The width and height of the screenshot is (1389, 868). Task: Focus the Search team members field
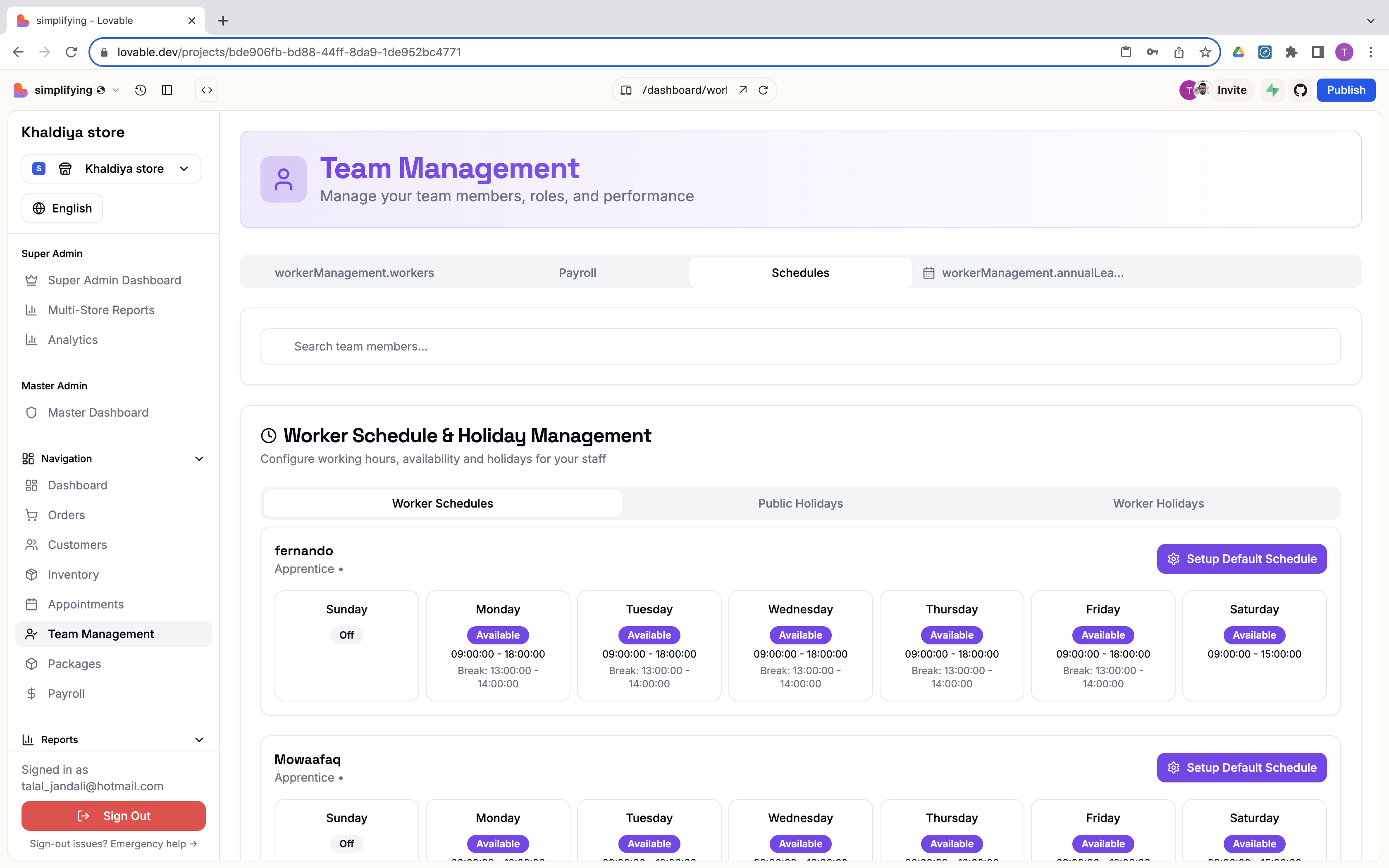point(800,346)
